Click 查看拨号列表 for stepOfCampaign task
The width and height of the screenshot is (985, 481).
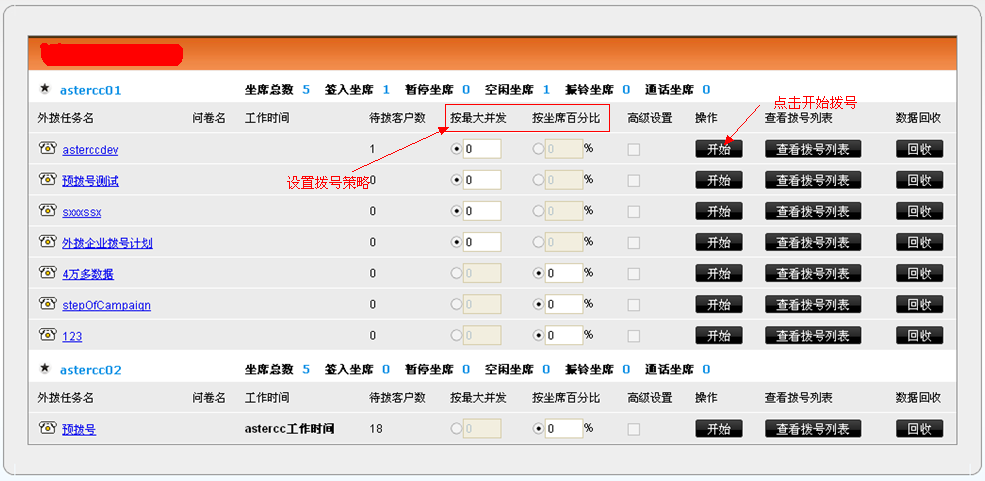812,305
